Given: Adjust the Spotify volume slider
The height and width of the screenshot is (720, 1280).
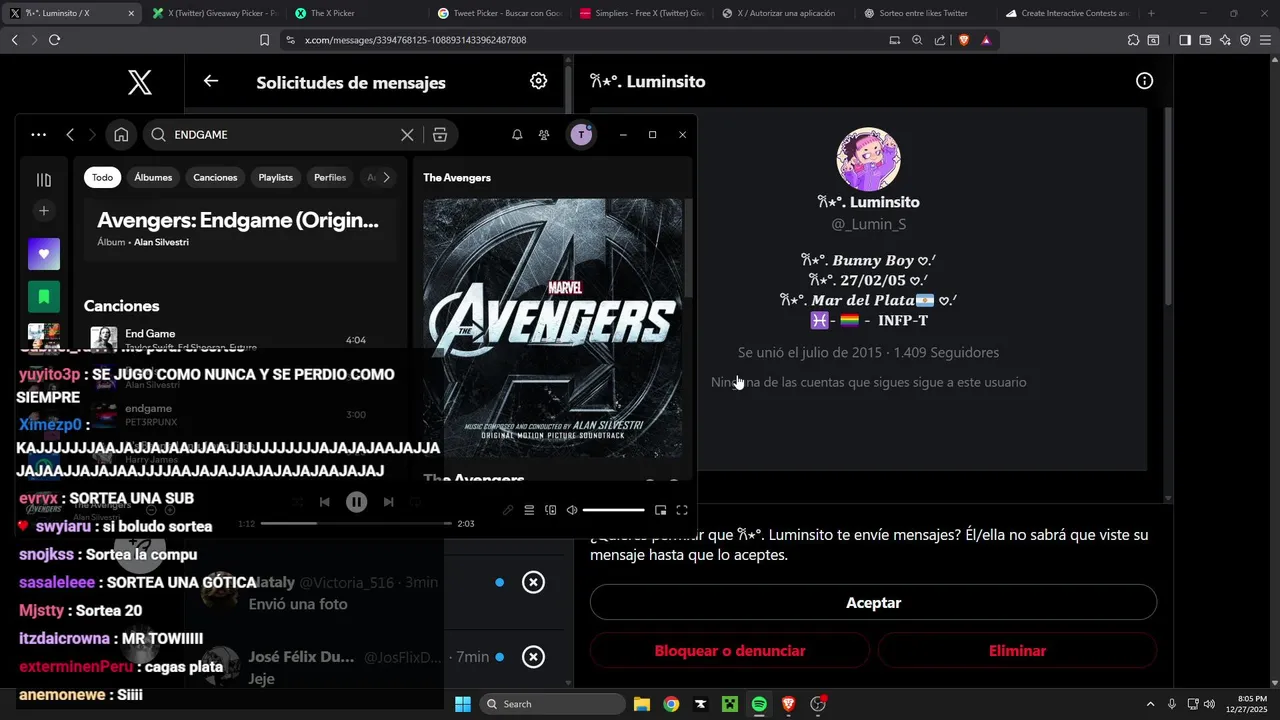Looking at the screenshot, I should pyautogui.click(x=613, y=510).
